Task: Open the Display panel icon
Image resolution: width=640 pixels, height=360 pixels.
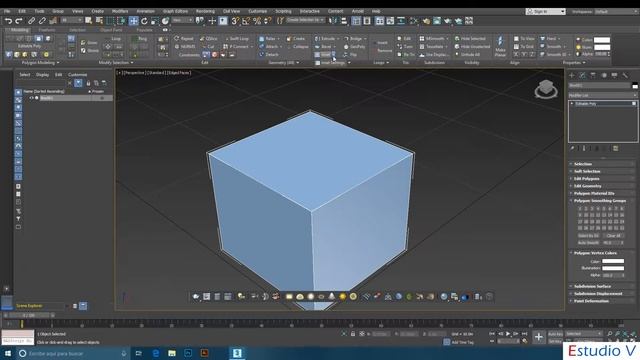Action: click(x=614, y=76)
